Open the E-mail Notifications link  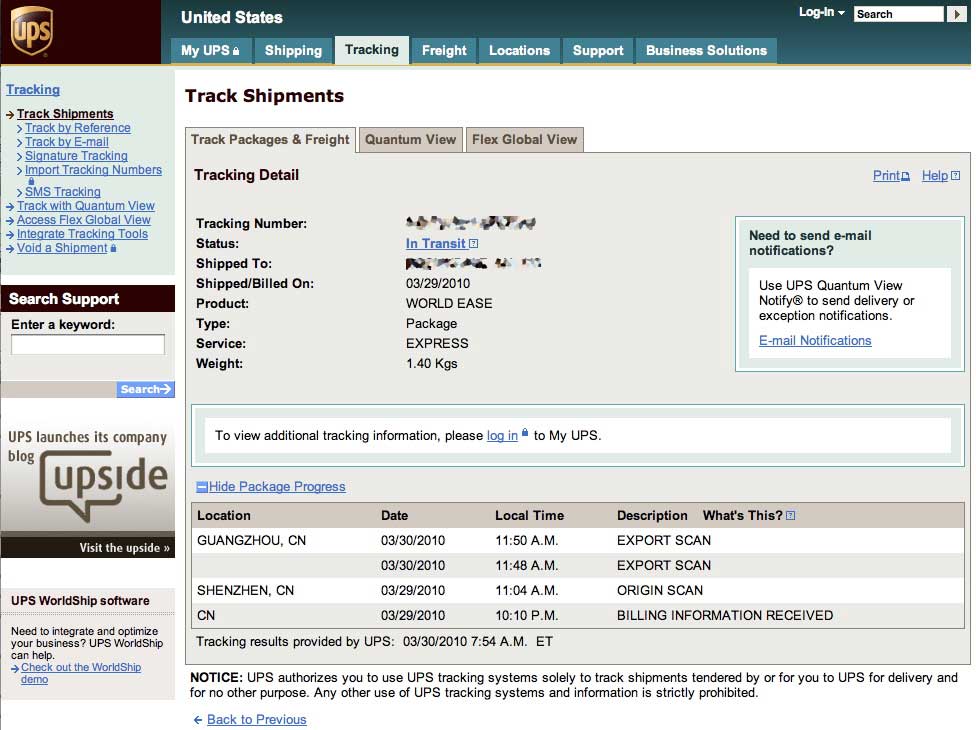(815, 341)
